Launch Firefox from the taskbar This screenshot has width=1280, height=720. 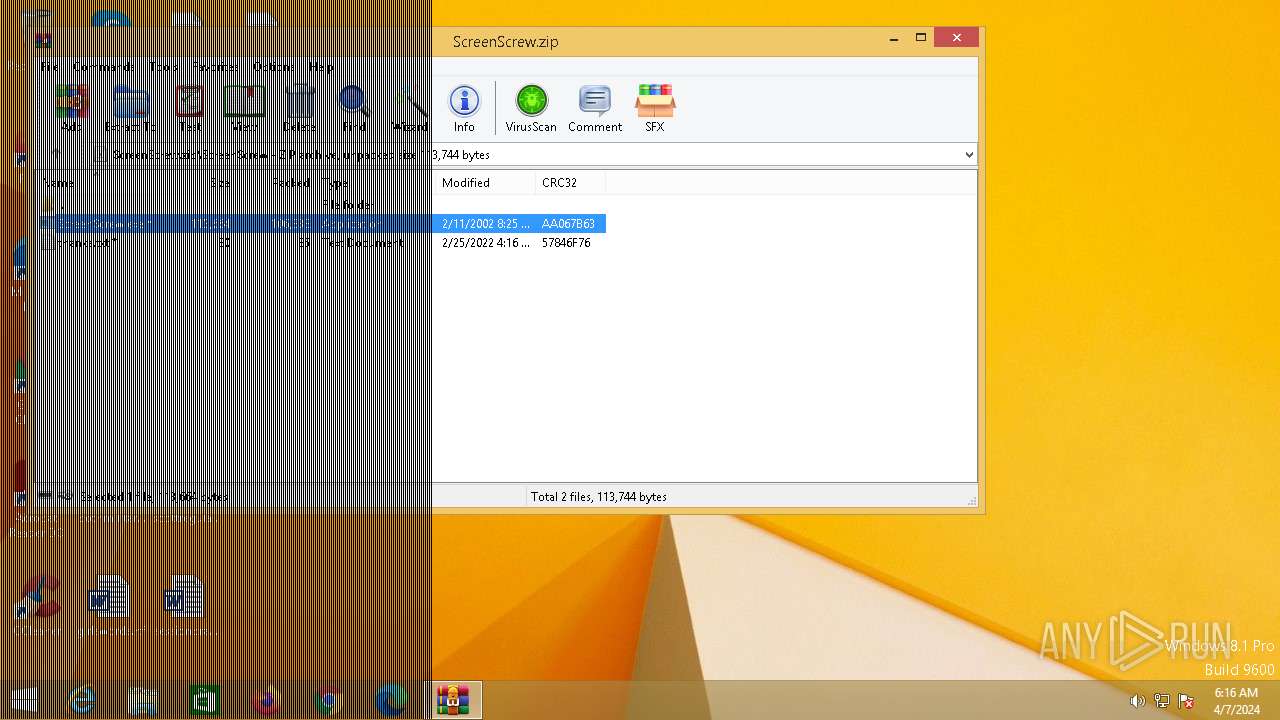266,700
